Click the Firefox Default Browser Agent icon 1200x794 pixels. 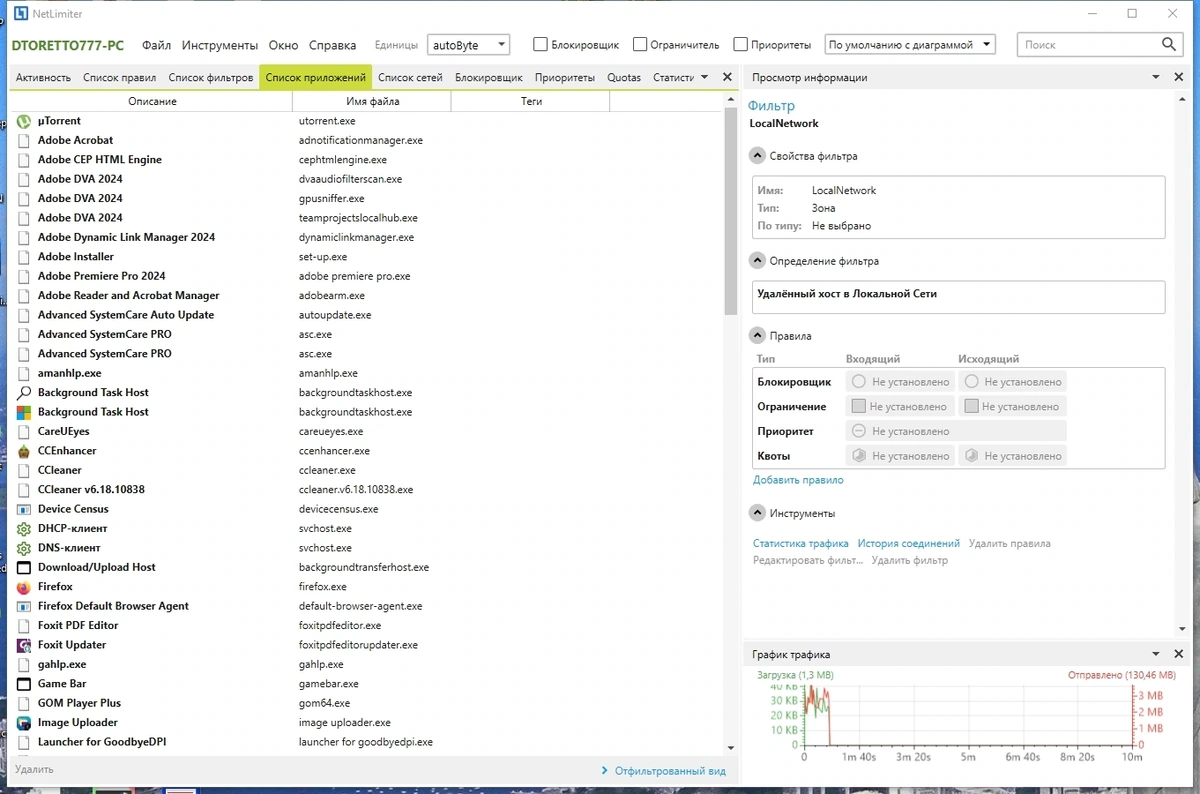point(24,606)
